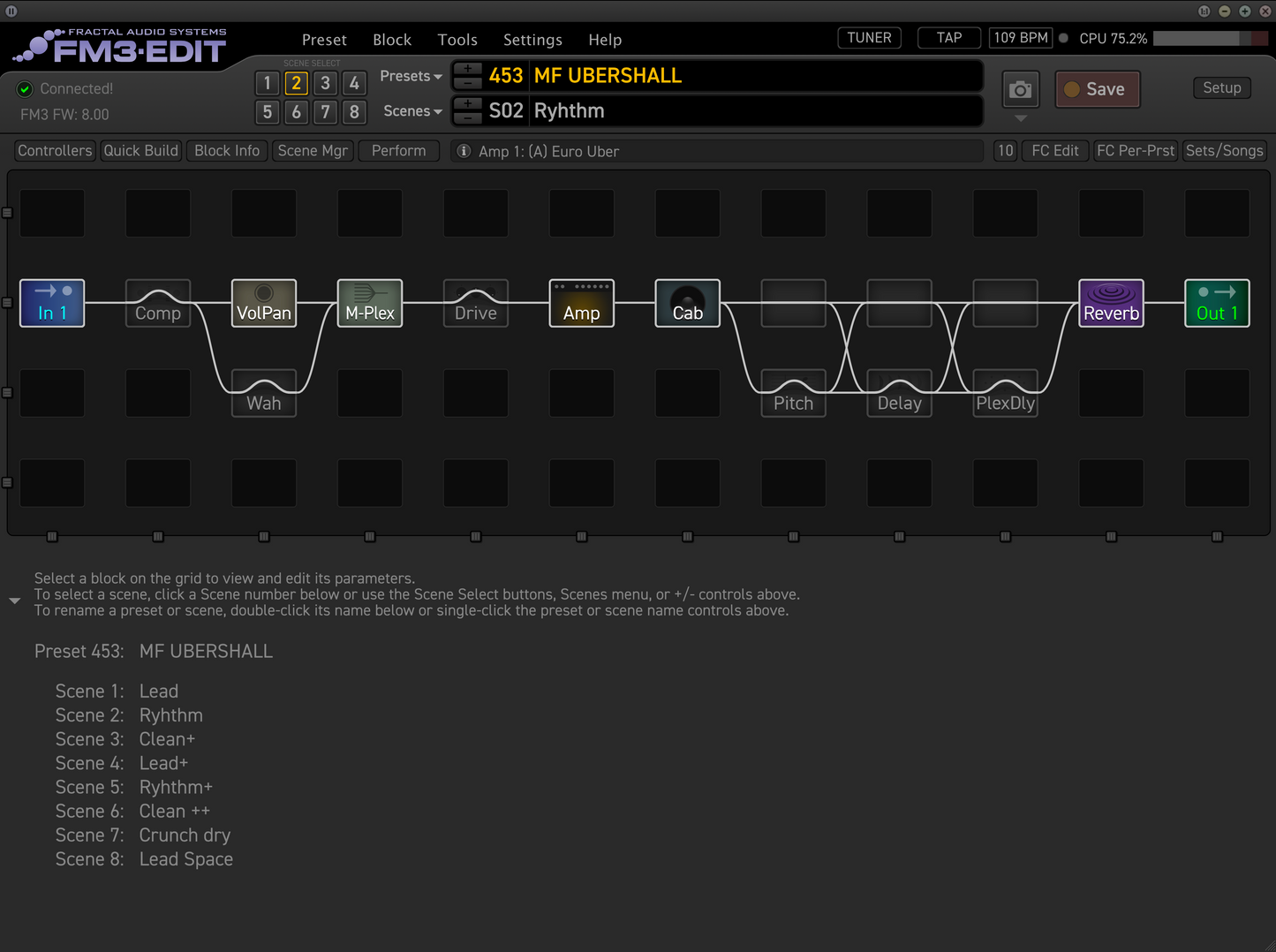Select Scene 7: Crunch dry in list

click(143, 835)
